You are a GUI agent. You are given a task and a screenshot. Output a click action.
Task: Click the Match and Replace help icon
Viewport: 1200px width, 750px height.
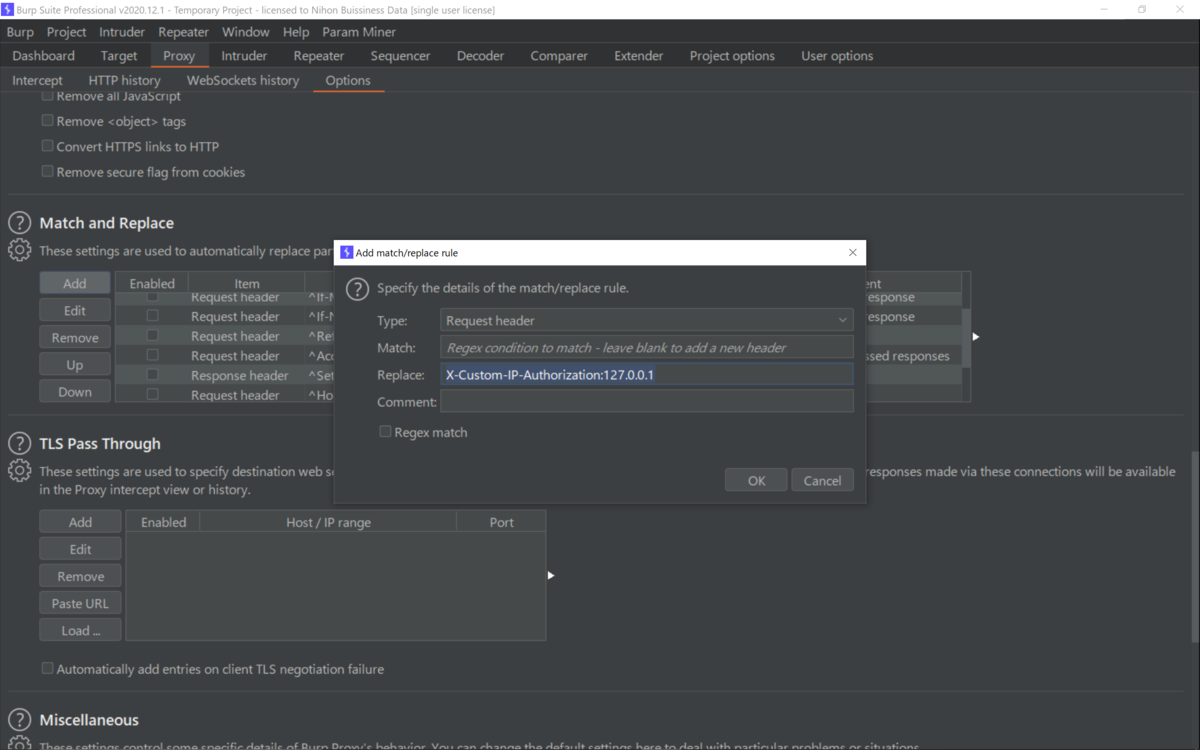click(20, 223)
